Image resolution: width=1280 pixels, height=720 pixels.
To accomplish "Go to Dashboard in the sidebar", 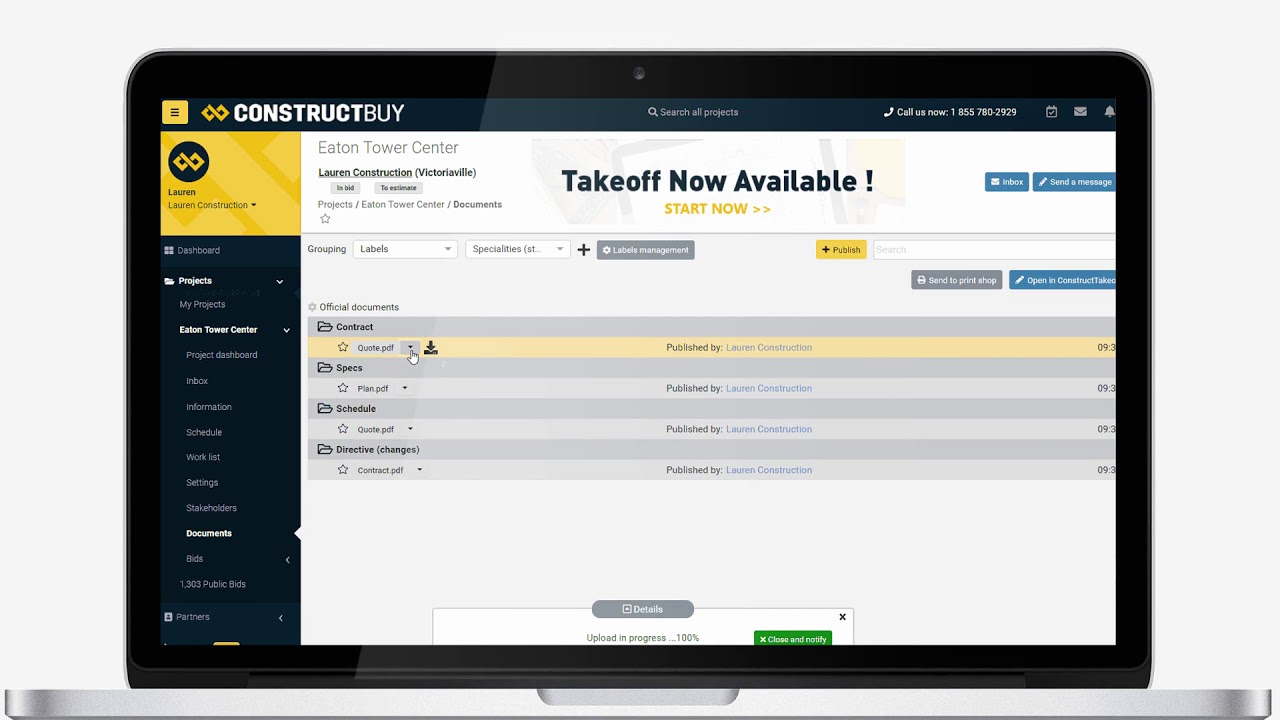I will [192, 250].
